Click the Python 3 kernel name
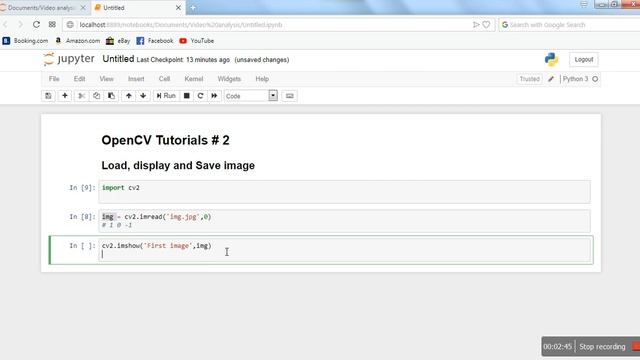The height and width of the screenshot is (360, 640). 575,79
